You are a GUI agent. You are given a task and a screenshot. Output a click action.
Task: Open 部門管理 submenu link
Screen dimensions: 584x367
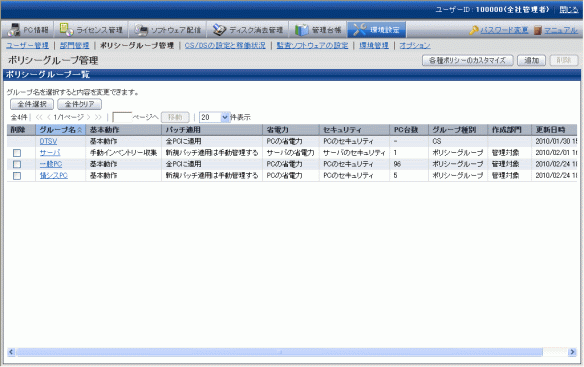click(x=74, y=45)
